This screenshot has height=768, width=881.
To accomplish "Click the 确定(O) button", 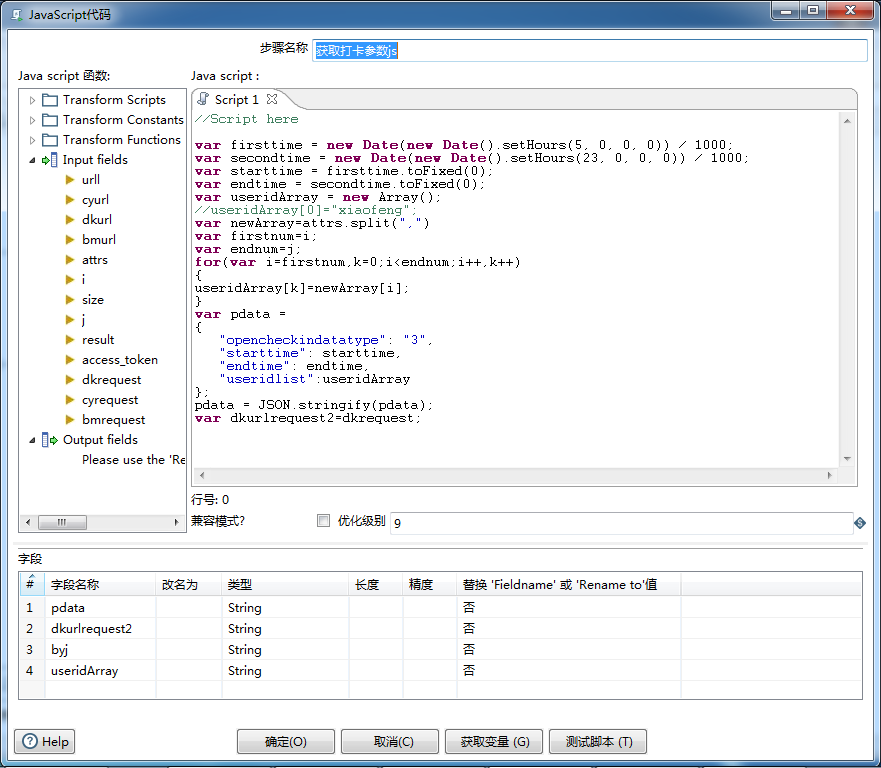I will point(285,741).
